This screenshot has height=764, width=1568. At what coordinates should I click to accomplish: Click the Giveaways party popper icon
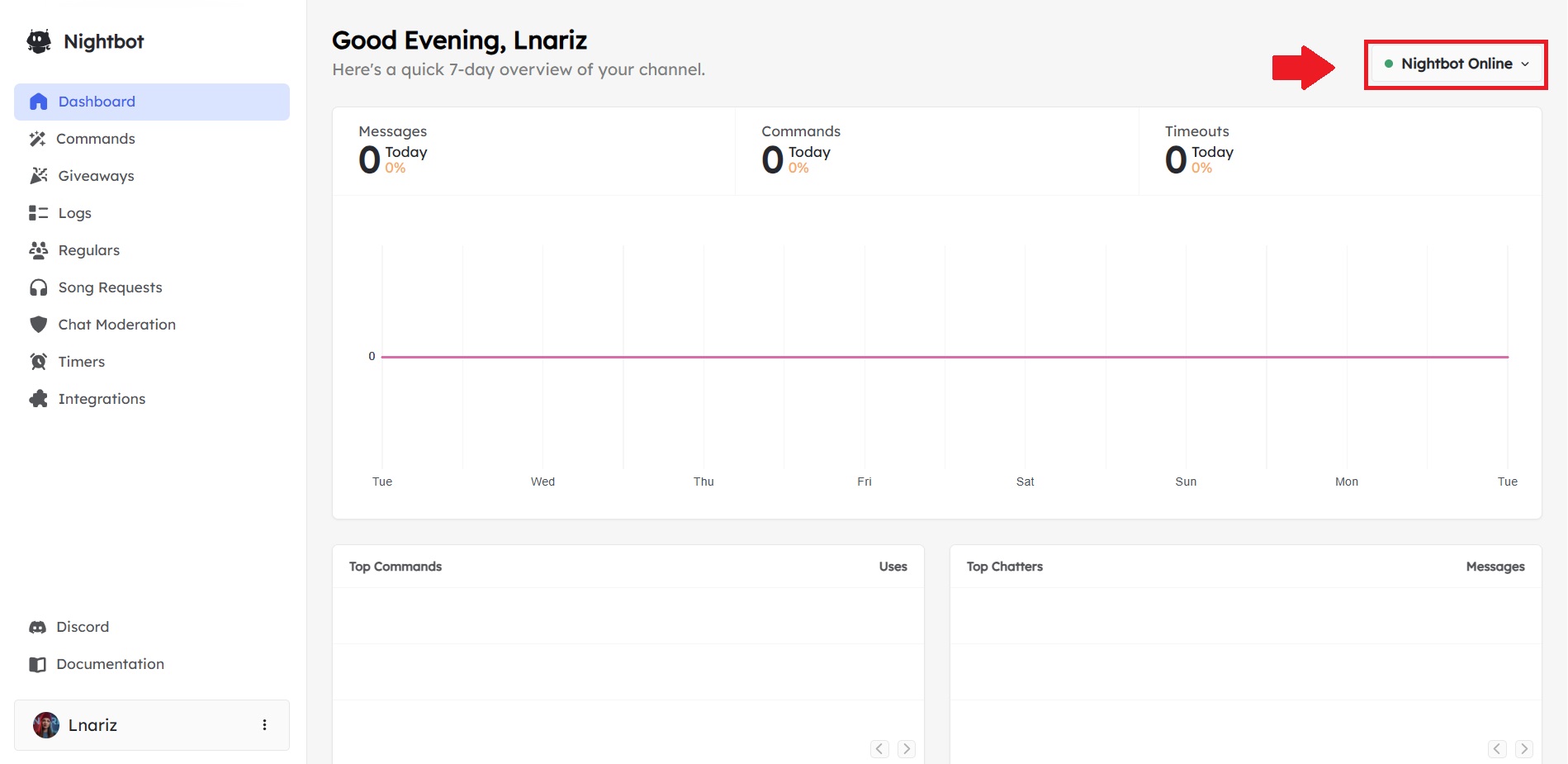coord(38,176)
